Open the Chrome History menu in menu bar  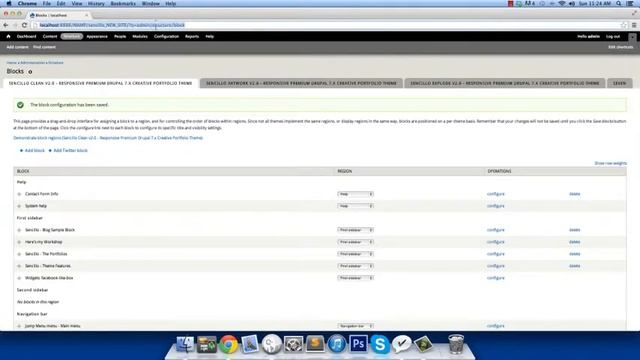coord(96,4)
